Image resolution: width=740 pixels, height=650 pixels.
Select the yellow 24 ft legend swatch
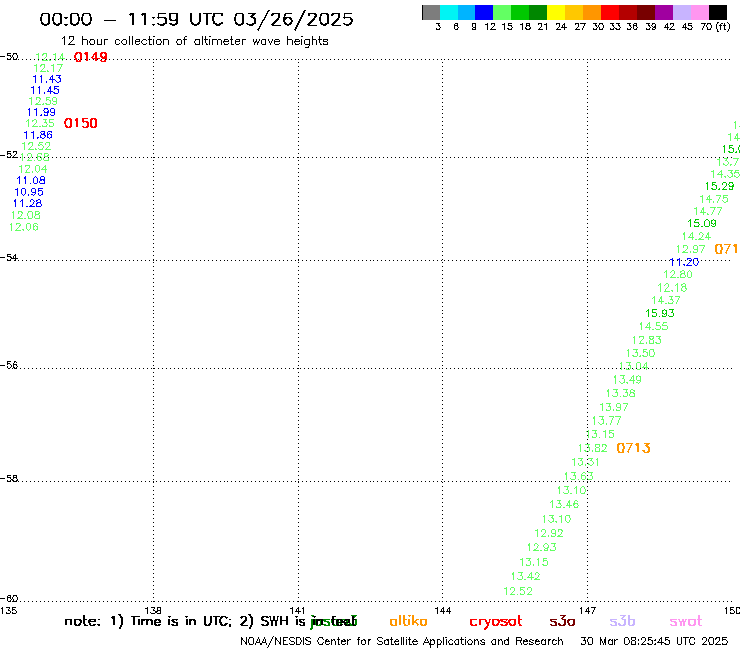(556, 12)
